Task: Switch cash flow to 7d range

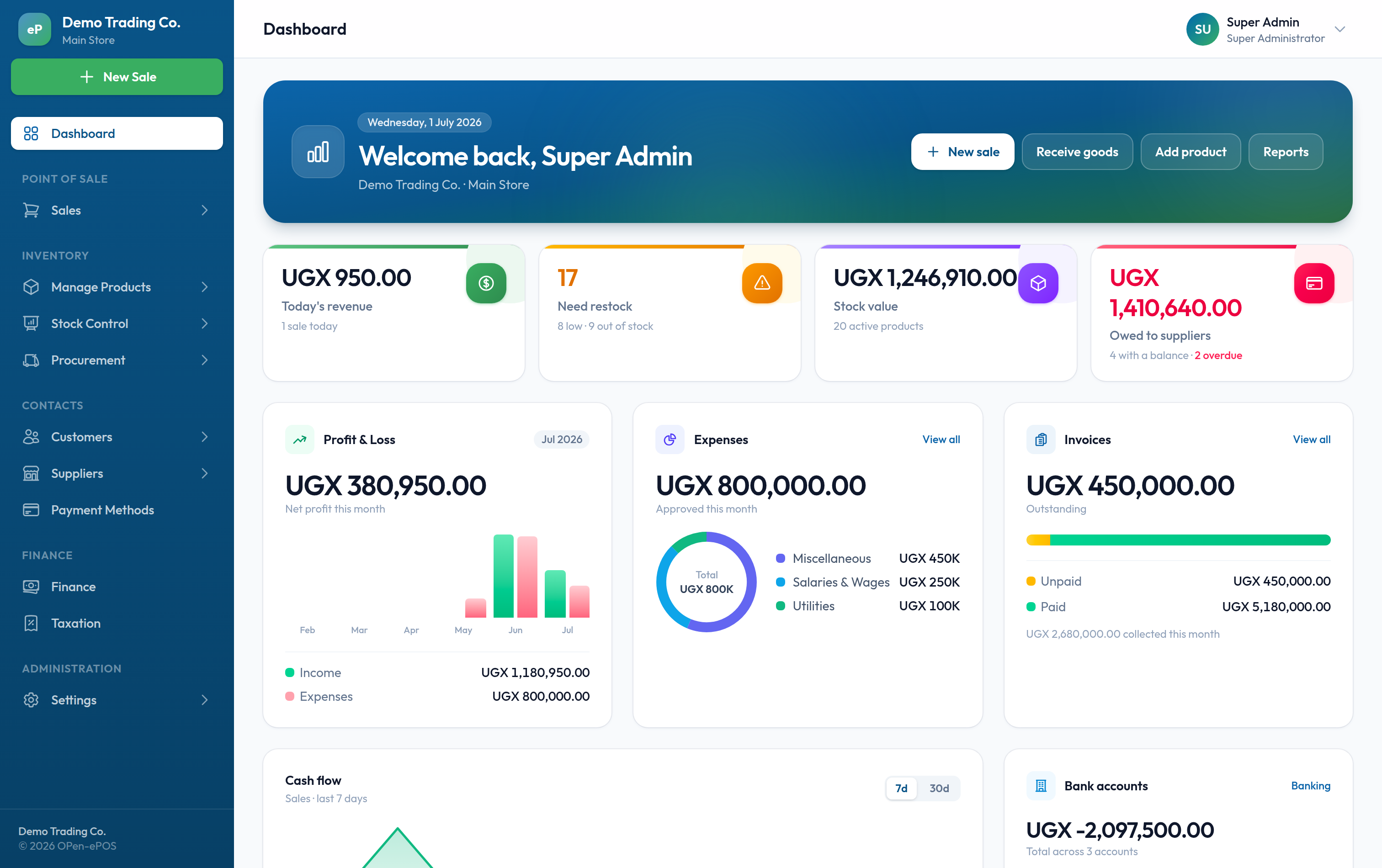Action: click(901, 788)
